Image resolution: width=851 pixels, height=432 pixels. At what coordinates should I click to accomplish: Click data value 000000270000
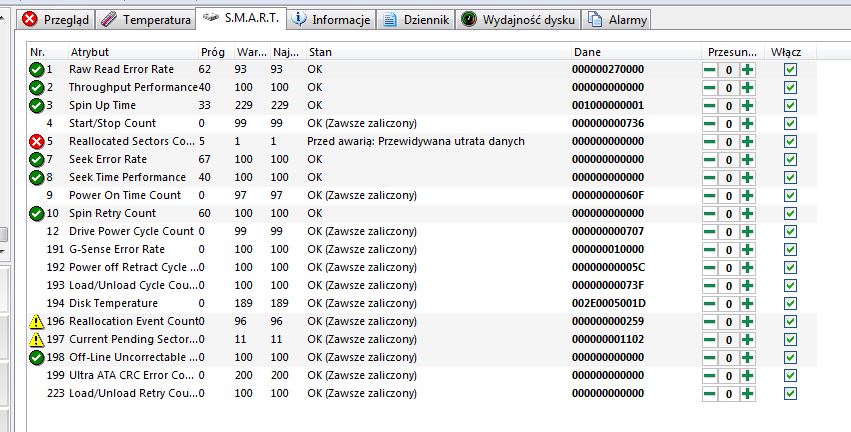608,69
